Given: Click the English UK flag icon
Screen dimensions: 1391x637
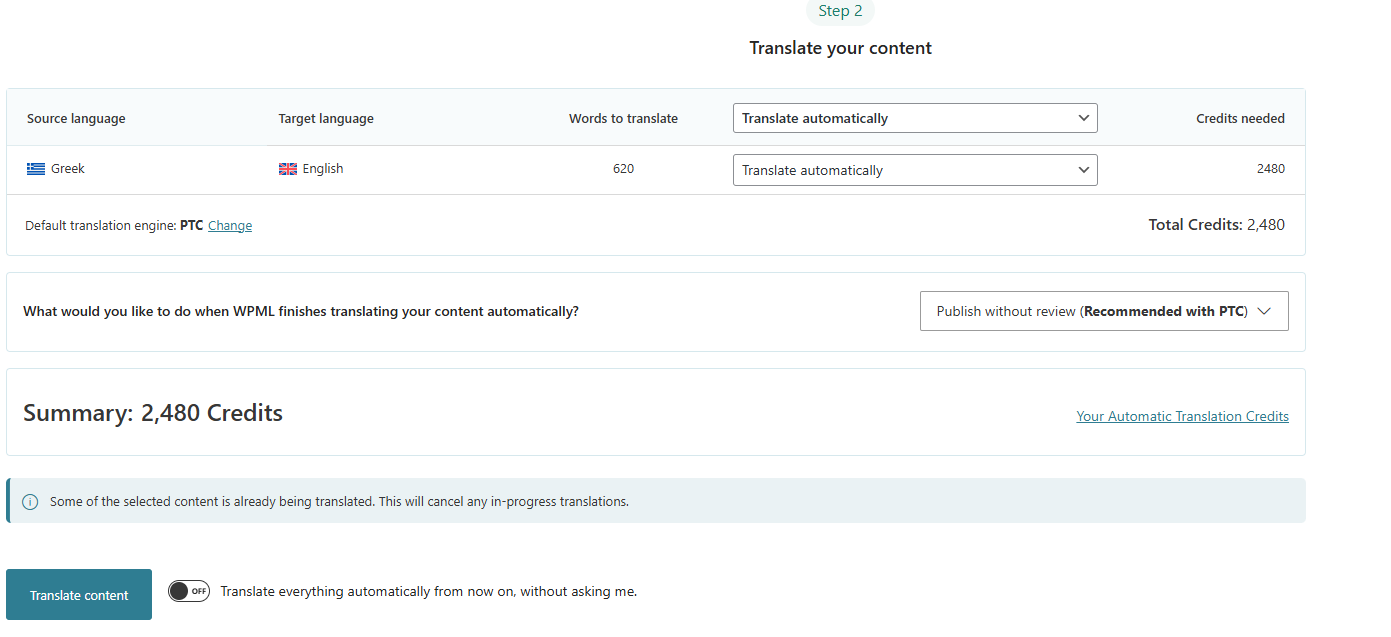Looking at the screenshot, I should pyautogui.click(x=288, y=169).
